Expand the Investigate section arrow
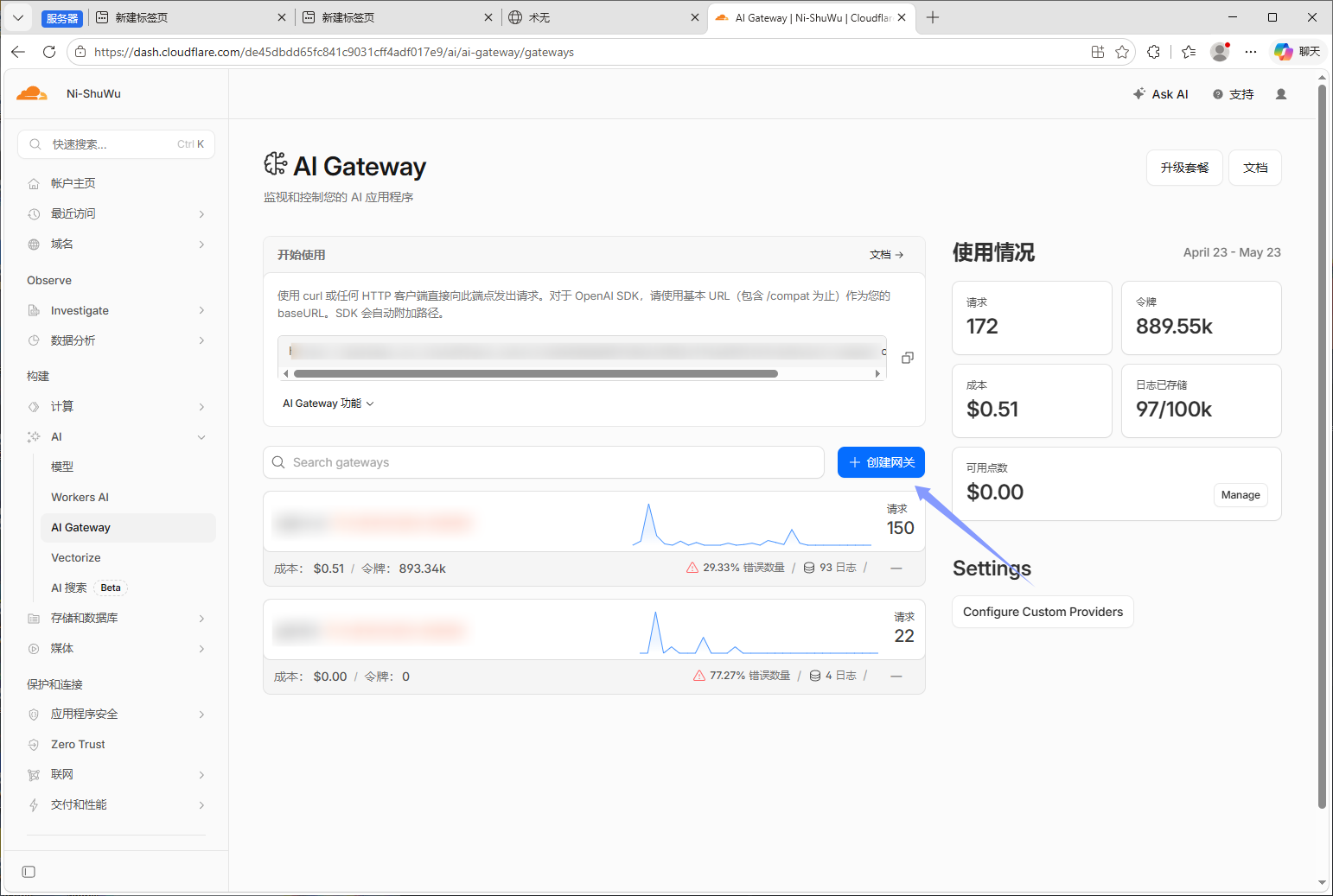 tap(201, 310)
